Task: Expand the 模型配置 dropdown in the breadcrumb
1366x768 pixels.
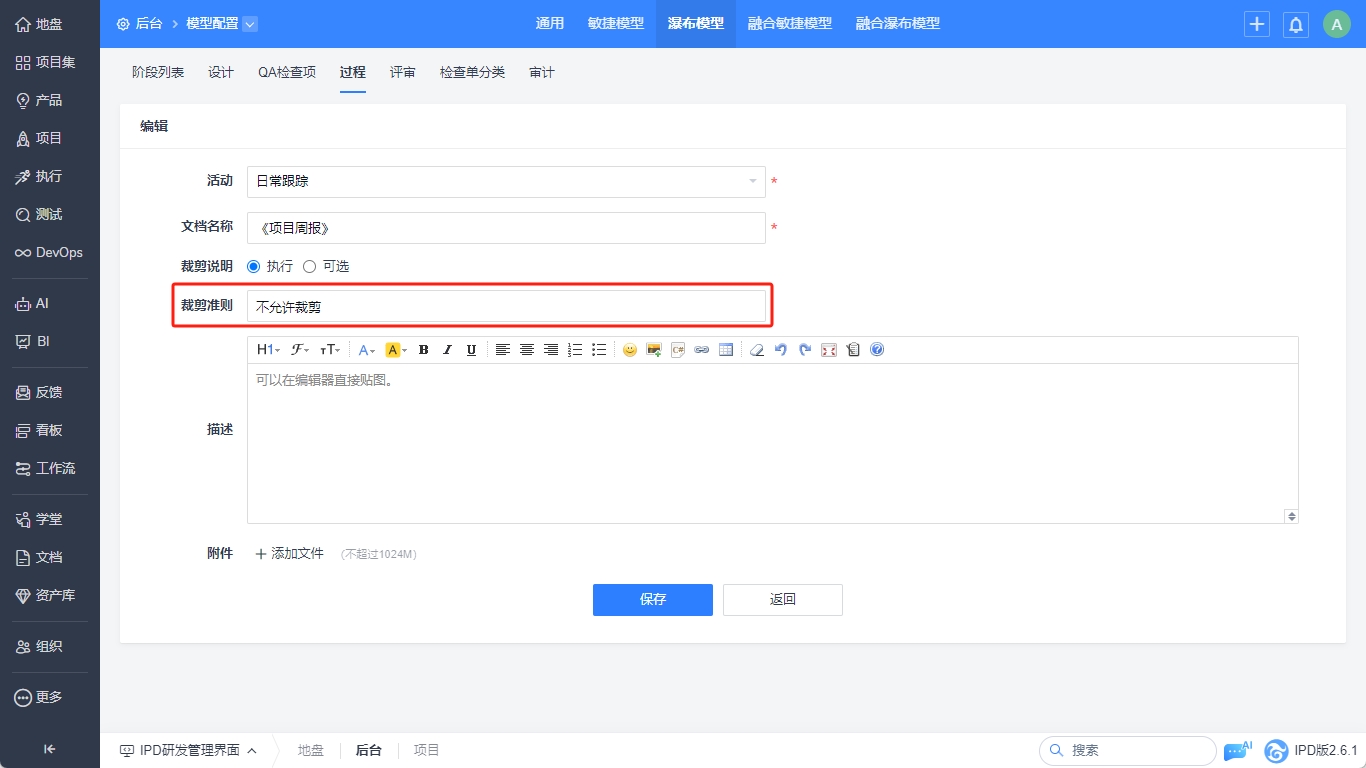Action: coord(250,24)
